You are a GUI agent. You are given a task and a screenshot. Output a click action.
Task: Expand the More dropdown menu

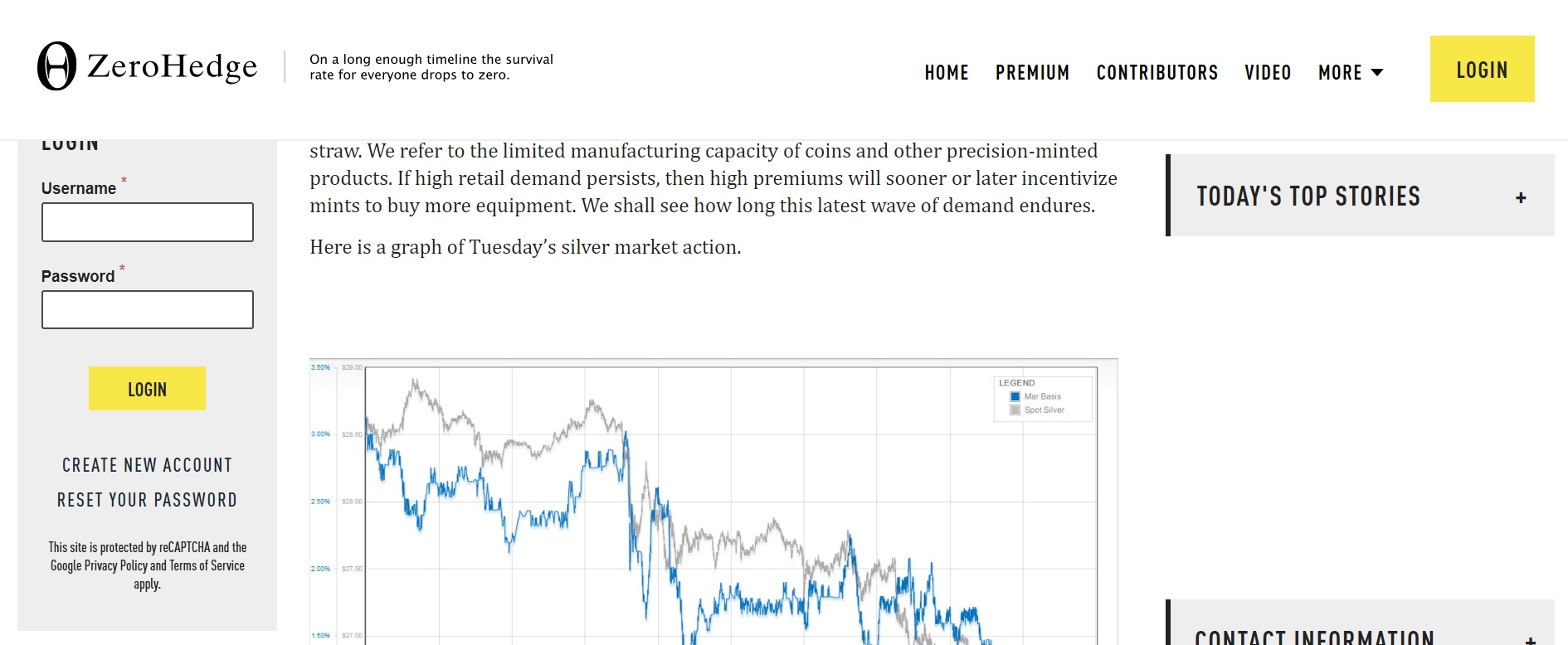point(1351,73)
